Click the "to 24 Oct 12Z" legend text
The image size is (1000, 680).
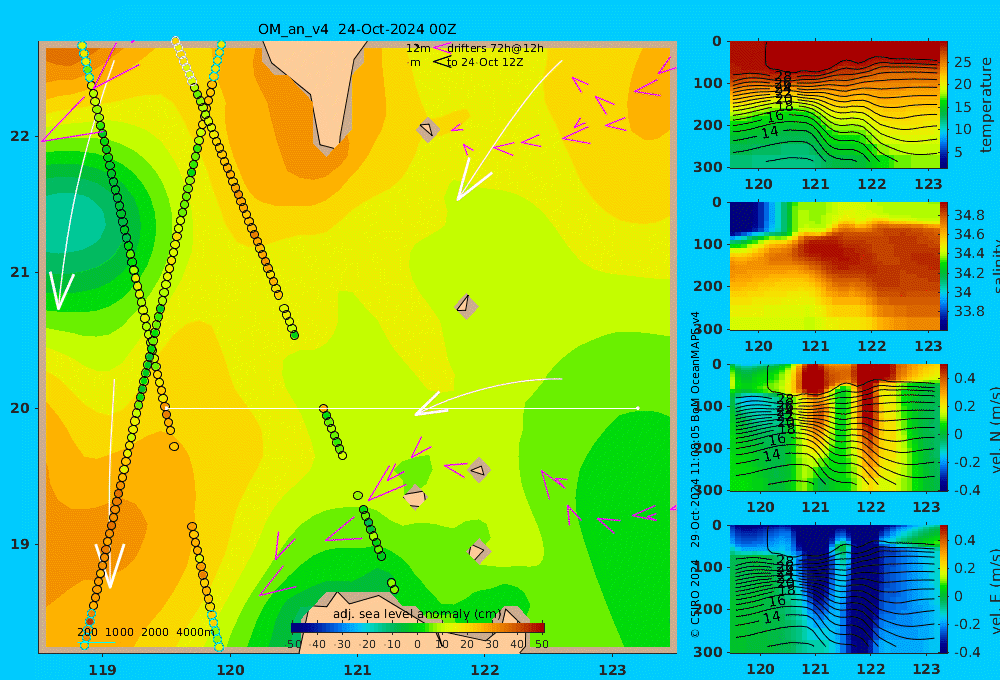click(485, 63)
